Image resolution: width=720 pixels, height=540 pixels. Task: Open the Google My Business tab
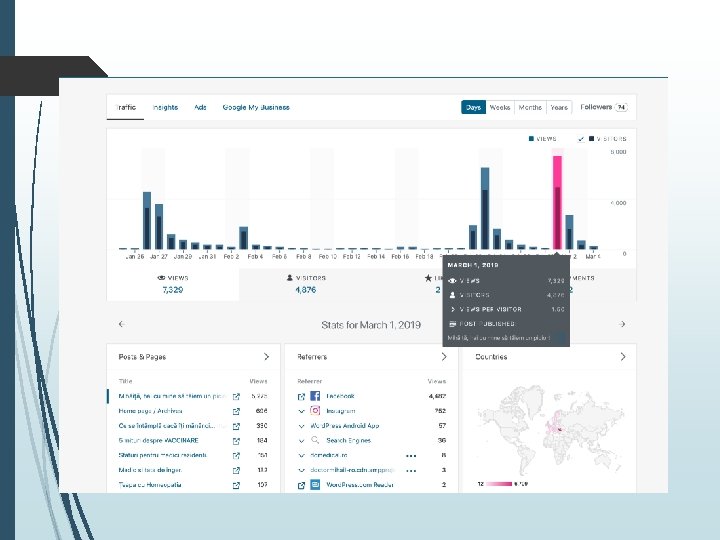click(256, 107)
